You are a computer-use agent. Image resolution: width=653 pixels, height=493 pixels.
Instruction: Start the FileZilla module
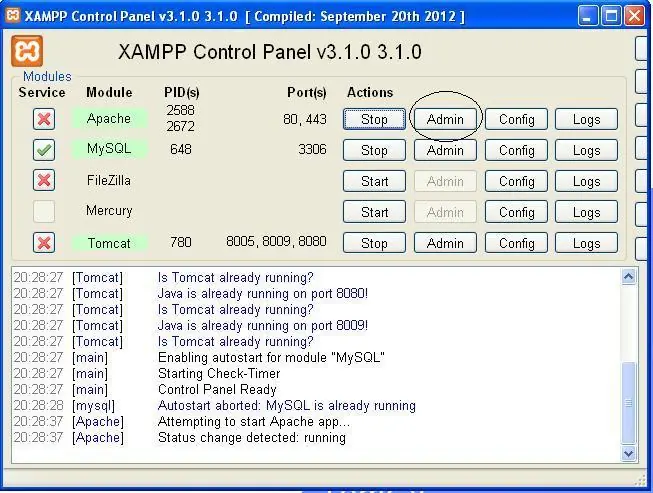374,181
